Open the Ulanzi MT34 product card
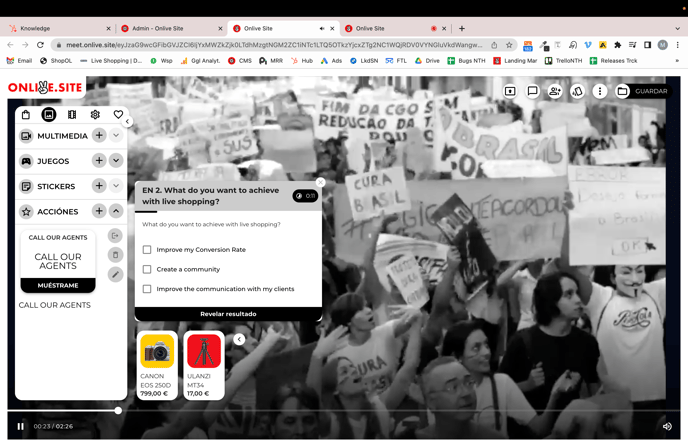Viewport: 688px width, 447px height. [x=204, y=365]
